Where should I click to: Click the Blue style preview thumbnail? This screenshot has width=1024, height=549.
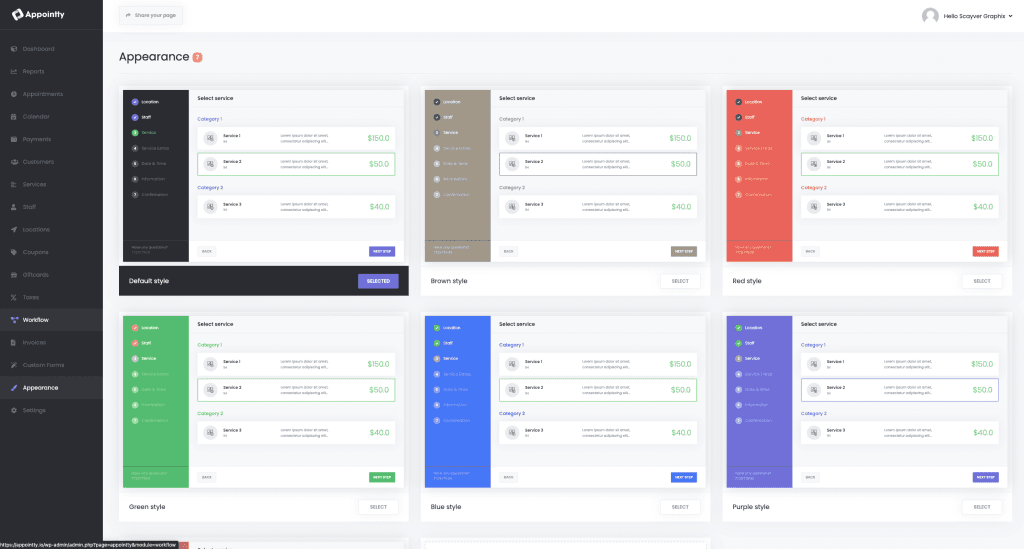point(564,401)
